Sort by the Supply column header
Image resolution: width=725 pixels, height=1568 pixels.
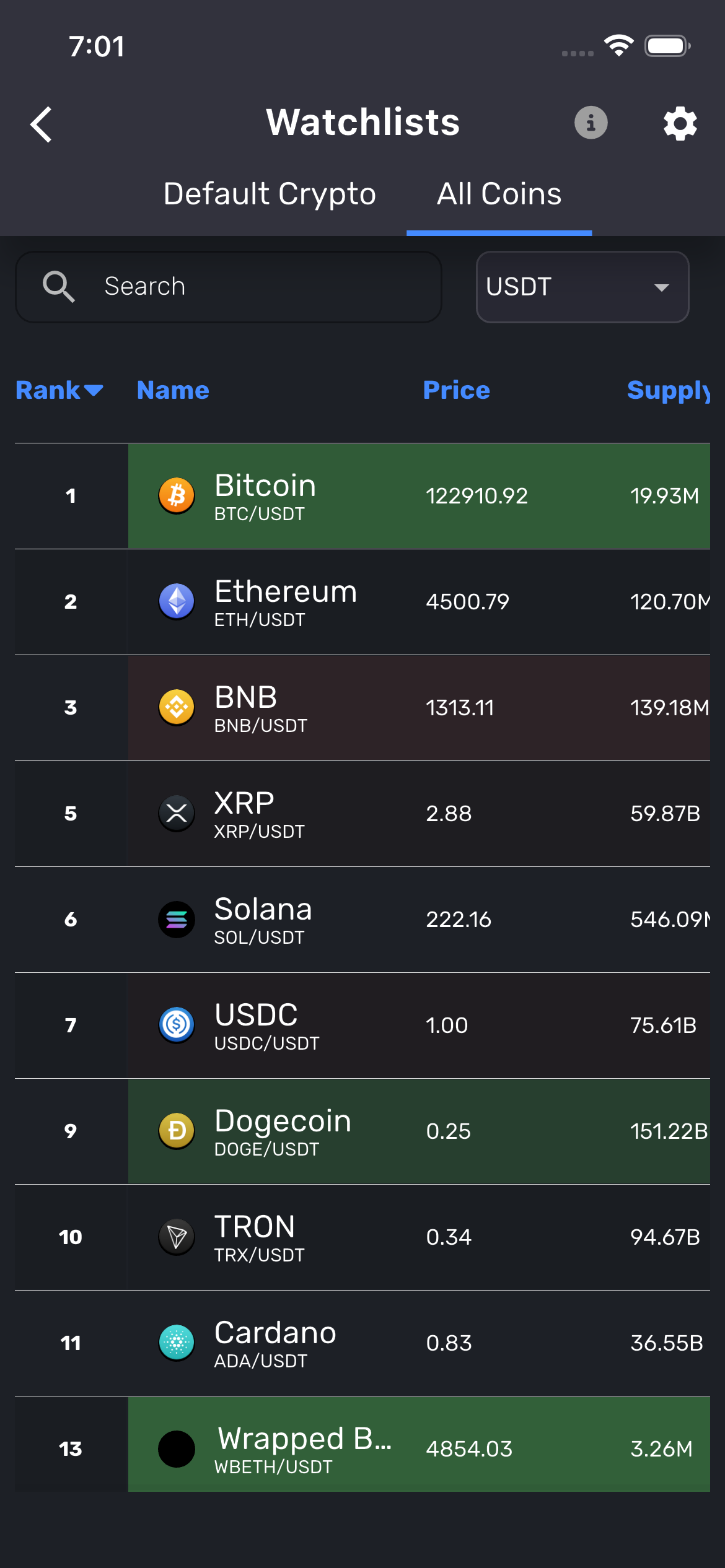click(668, 391)
